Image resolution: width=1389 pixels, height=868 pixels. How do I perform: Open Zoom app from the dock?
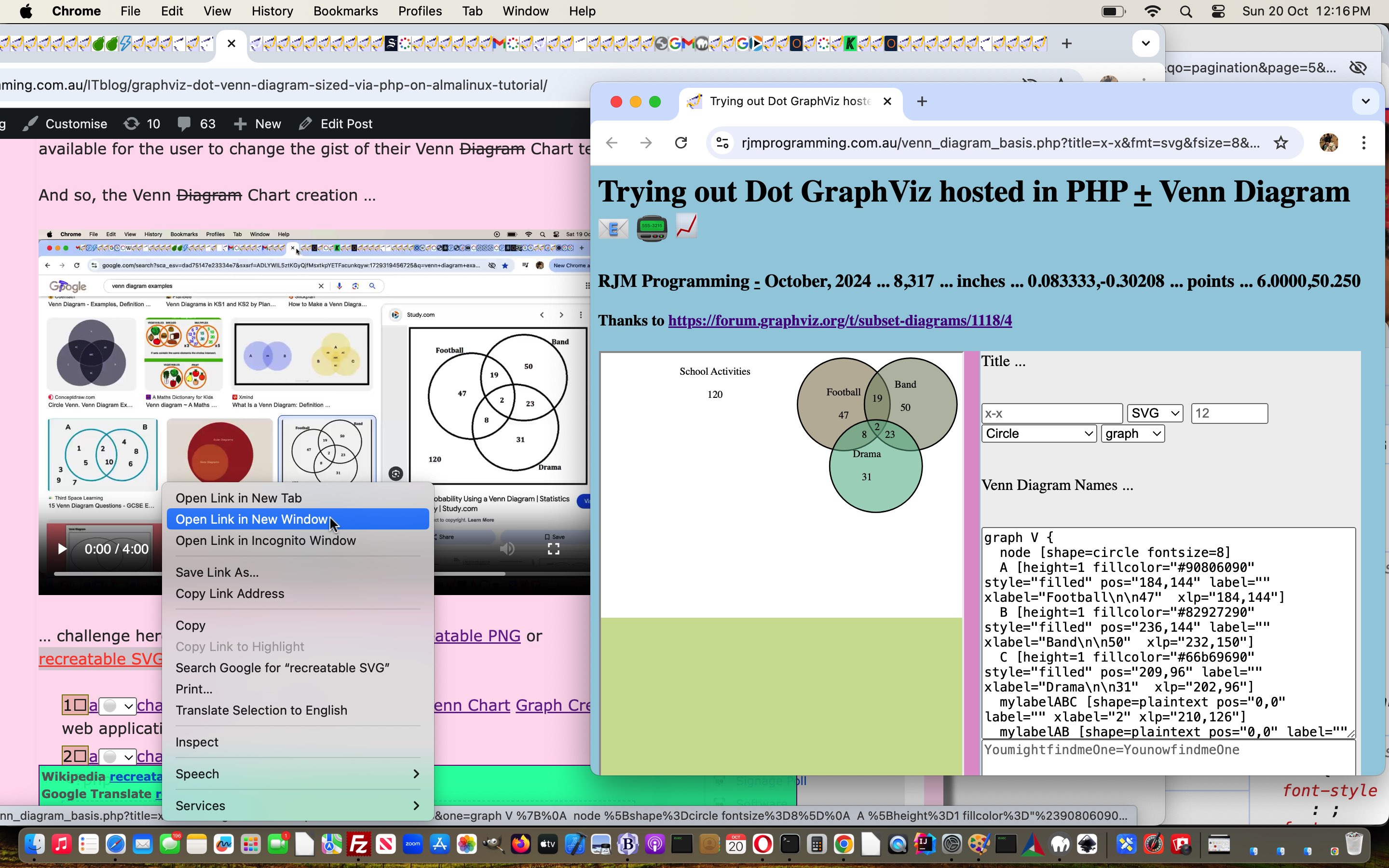click(413, 844)
